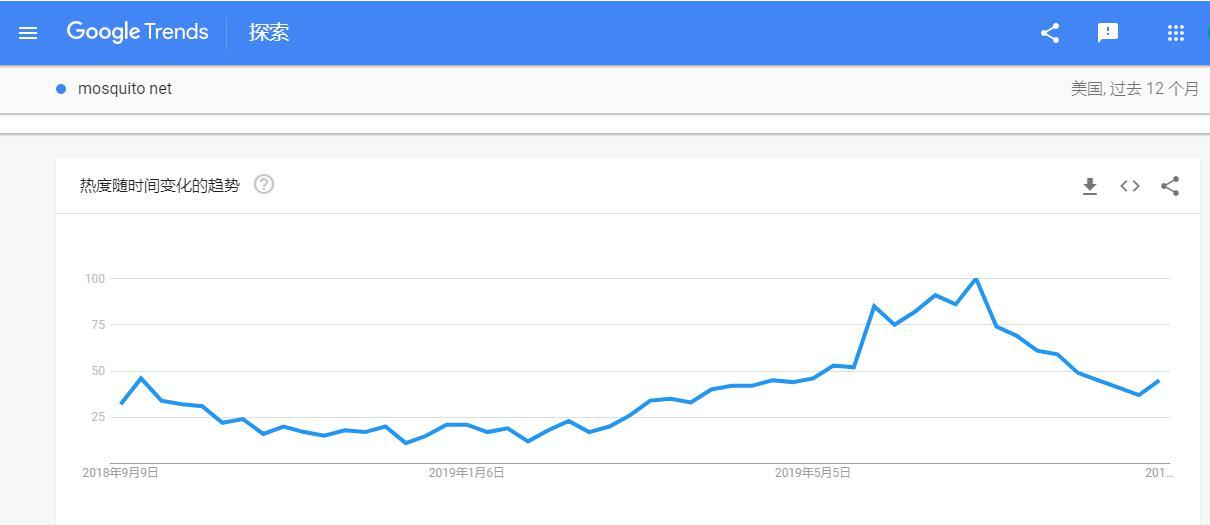
Task: Open the embed code icon
Action: [x=1130, y=186]
